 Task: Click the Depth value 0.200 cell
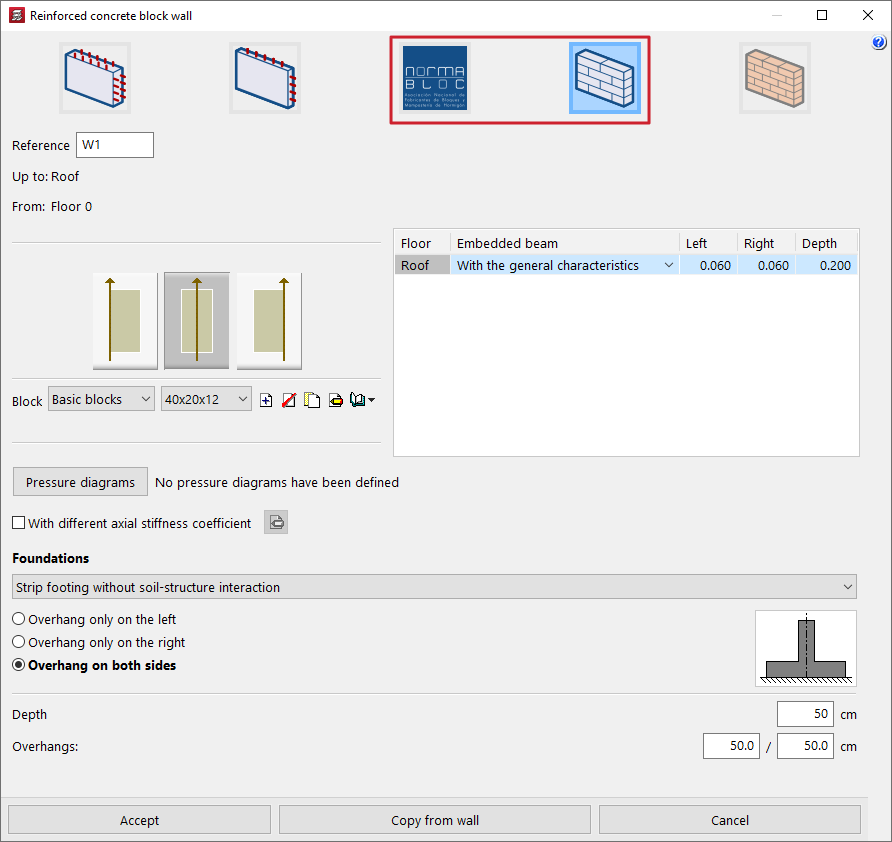pos(827,265)
